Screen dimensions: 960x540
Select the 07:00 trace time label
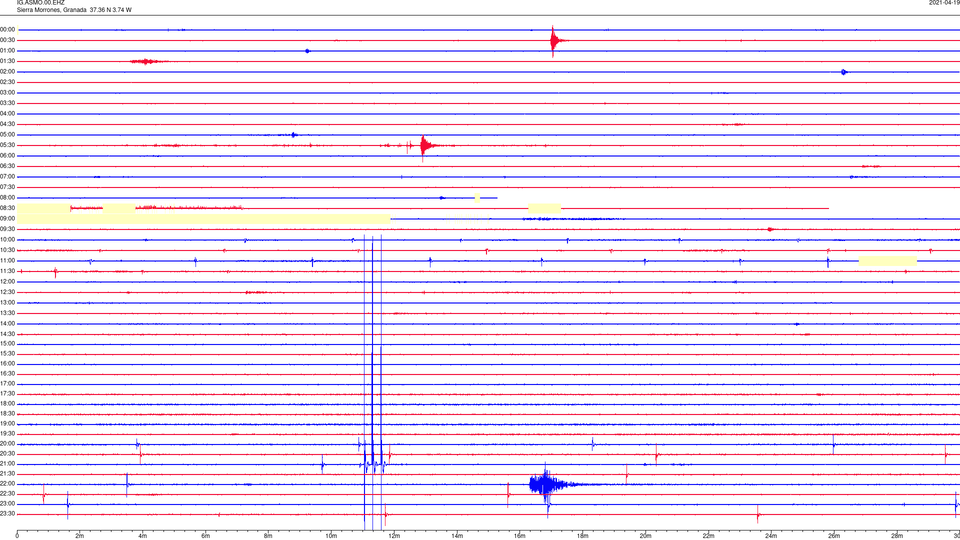[x=8, y=176]
